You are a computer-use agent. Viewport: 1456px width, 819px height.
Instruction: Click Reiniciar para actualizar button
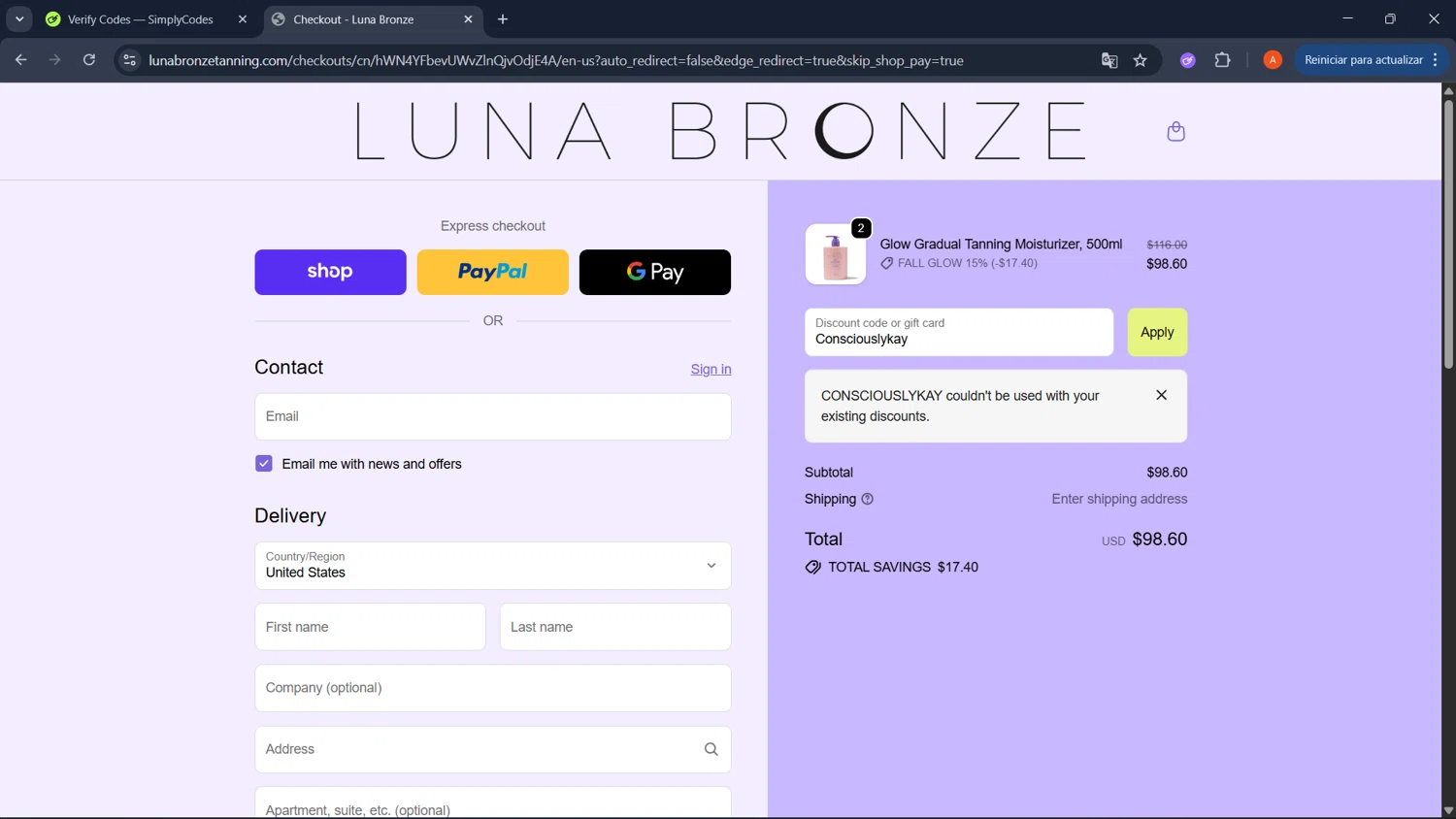[1364, 60]
